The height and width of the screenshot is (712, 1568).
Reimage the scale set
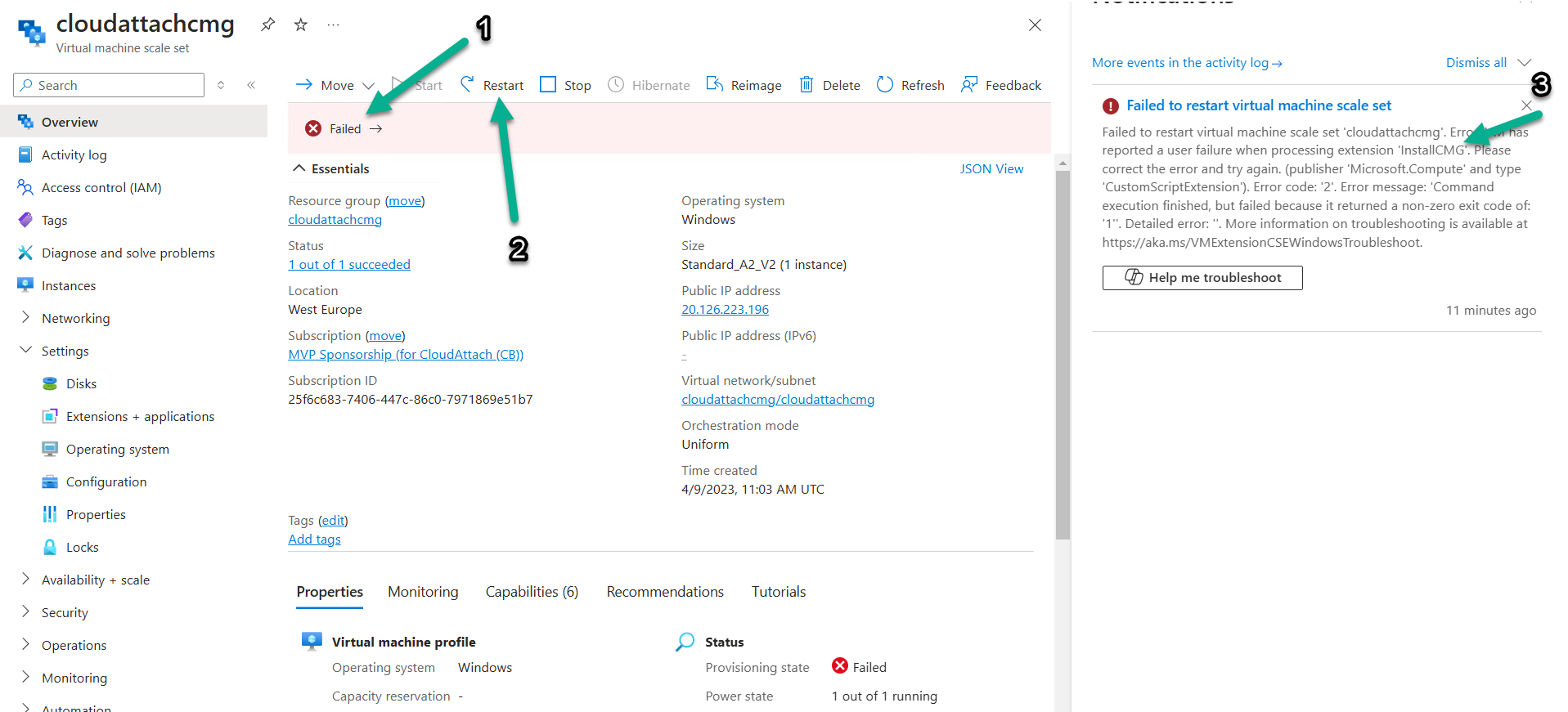(744, 85)
